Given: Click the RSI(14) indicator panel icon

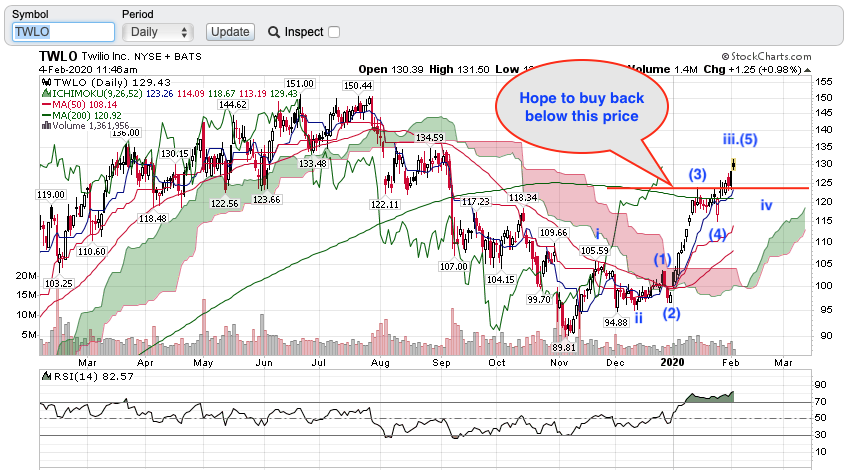Looking at the screenshot, I should click(44, 375).
